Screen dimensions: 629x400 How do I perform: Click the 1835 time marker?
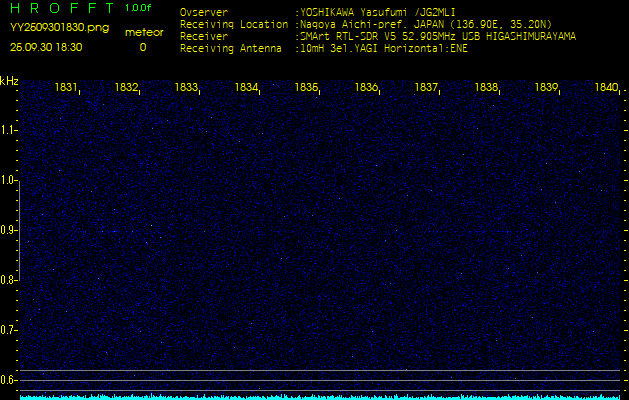click(x=306, y=87)
